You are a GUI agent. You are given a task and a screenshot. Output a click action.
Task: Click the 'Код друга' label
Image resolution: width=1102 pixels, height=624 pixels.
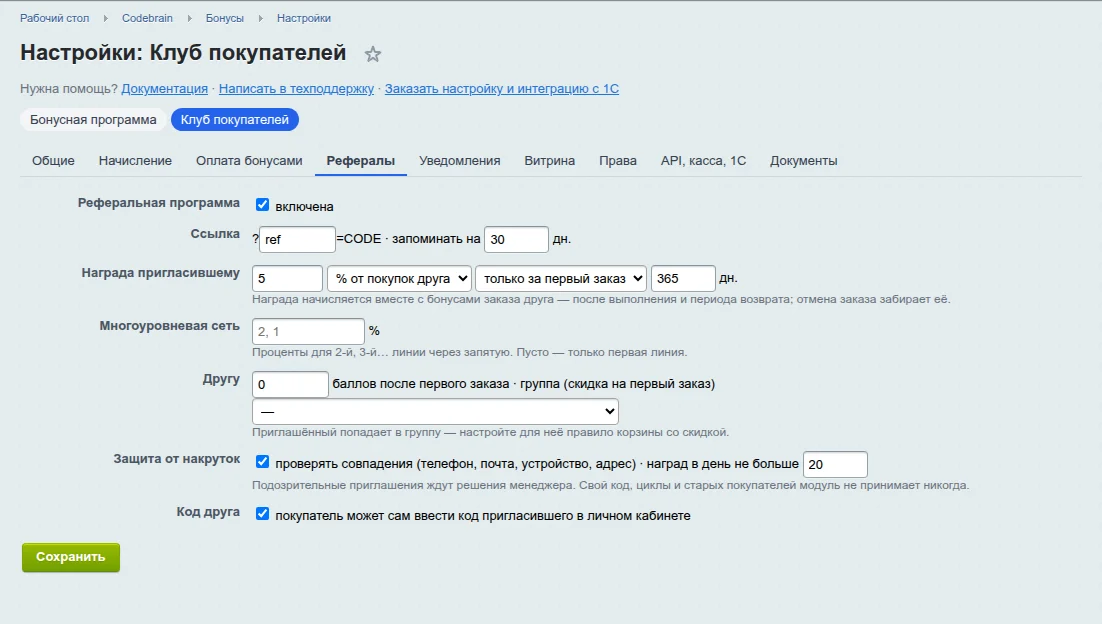point(208,512)
